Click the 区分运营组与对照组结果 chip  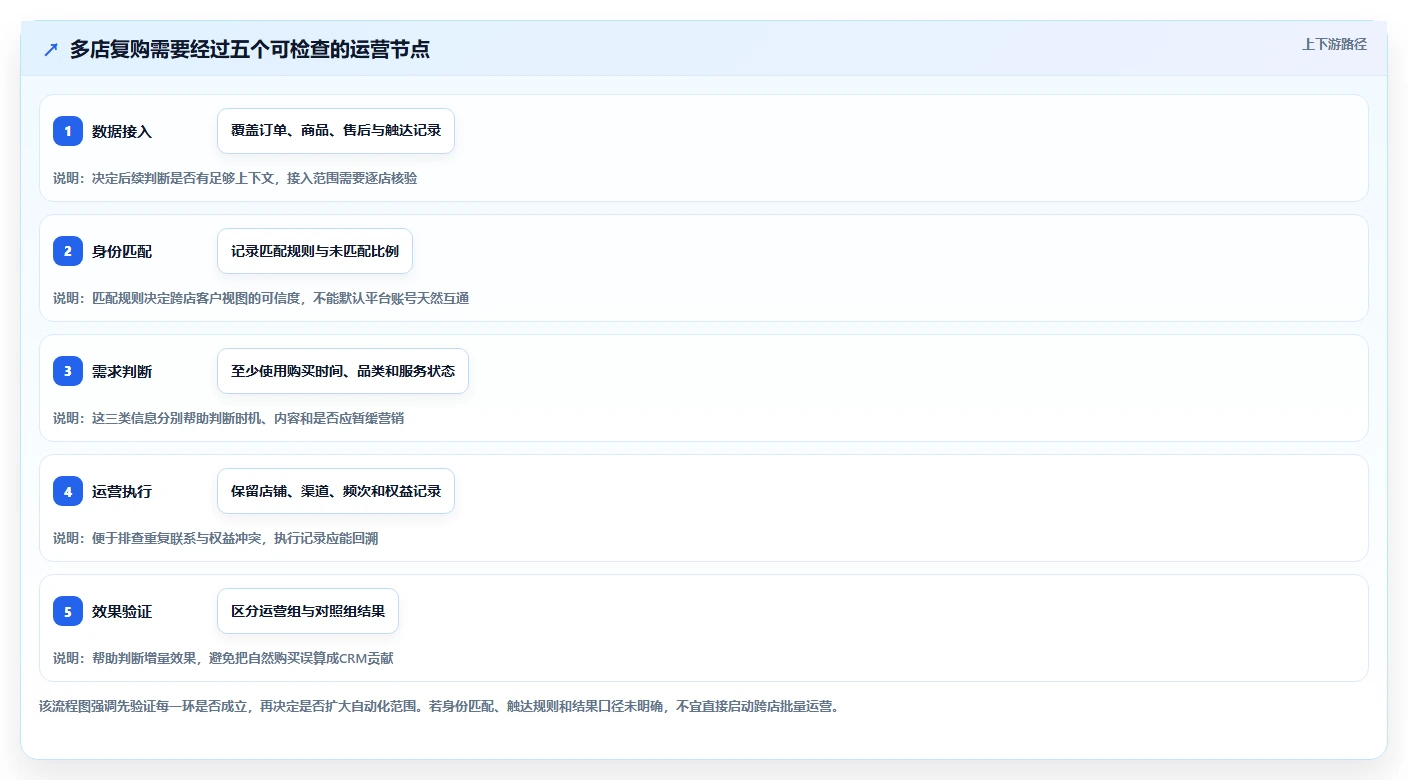(x=308, y=611)
